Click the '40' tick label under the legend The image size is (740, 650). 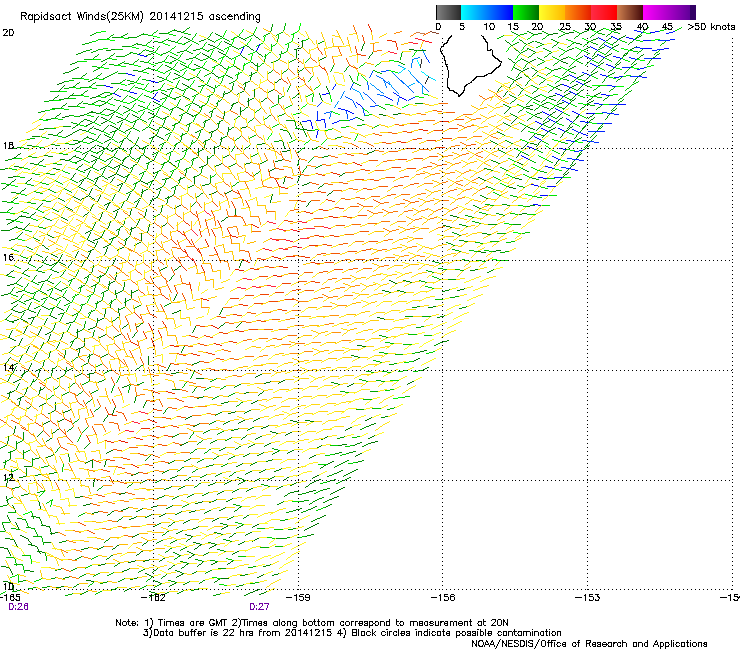coord(642,27)
